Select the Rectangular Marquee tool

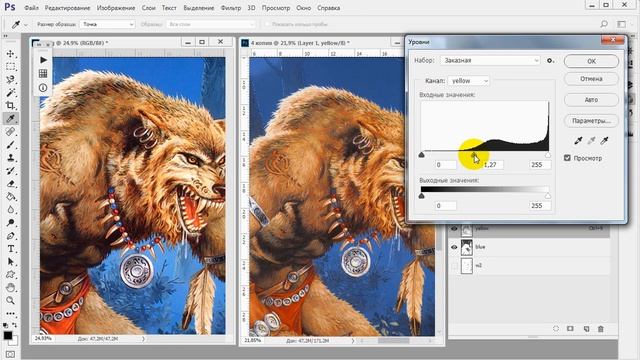[11, 67]
